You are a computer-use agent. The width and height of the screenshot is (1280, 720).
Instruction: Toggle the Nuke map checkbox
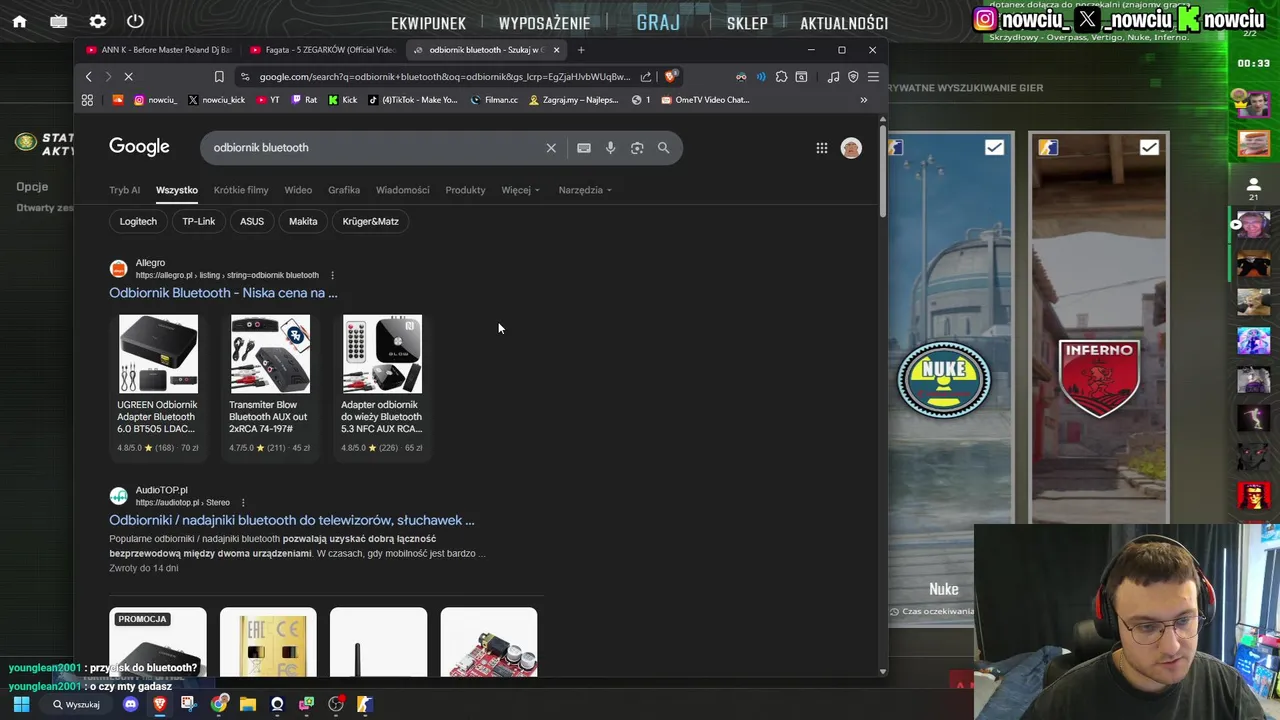[x=994, y=148]
